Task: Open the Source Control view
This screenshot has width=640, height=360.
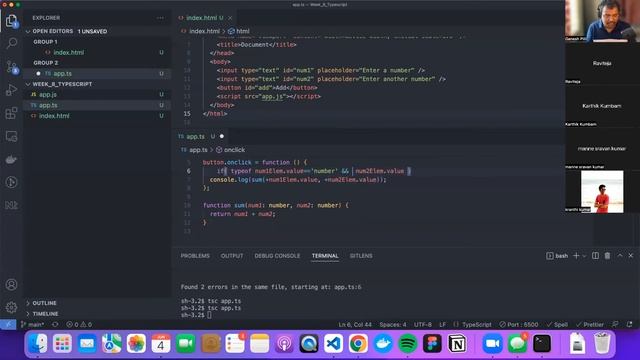Action: coord(11,67)
